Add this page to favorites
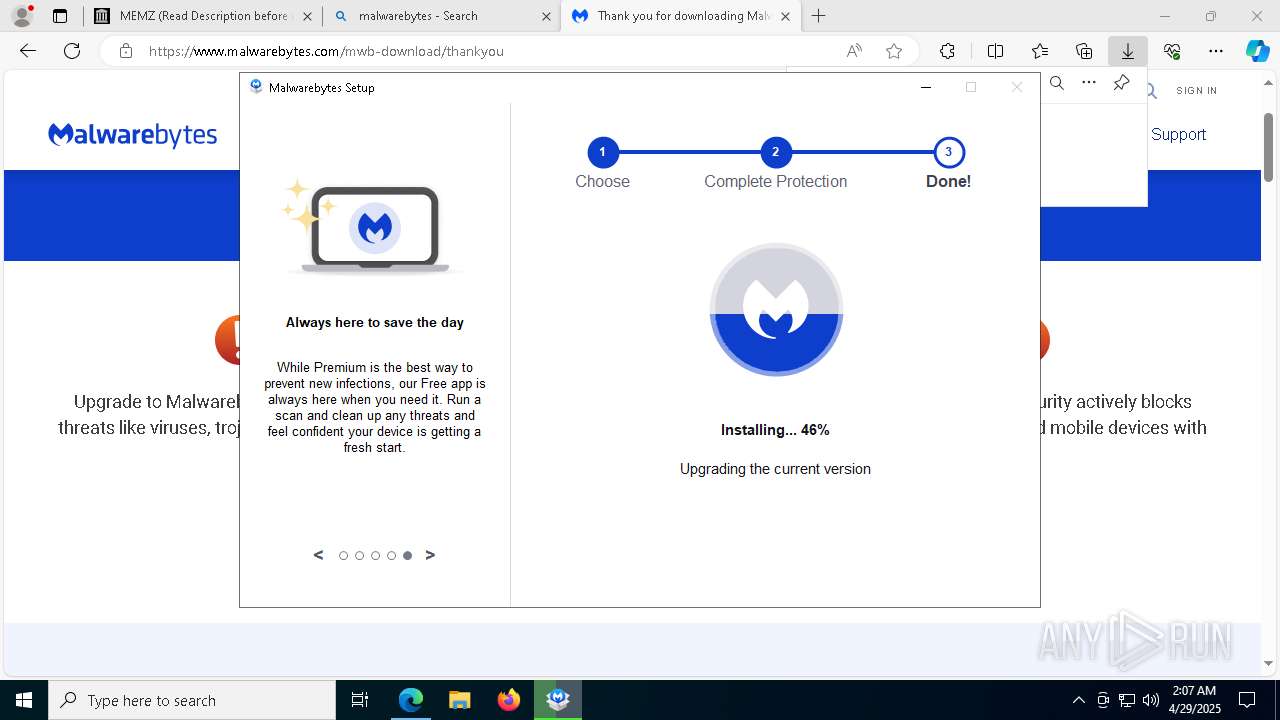Image resolution: width=1280 pixels, height=720 pixels. tap(894, 51)
